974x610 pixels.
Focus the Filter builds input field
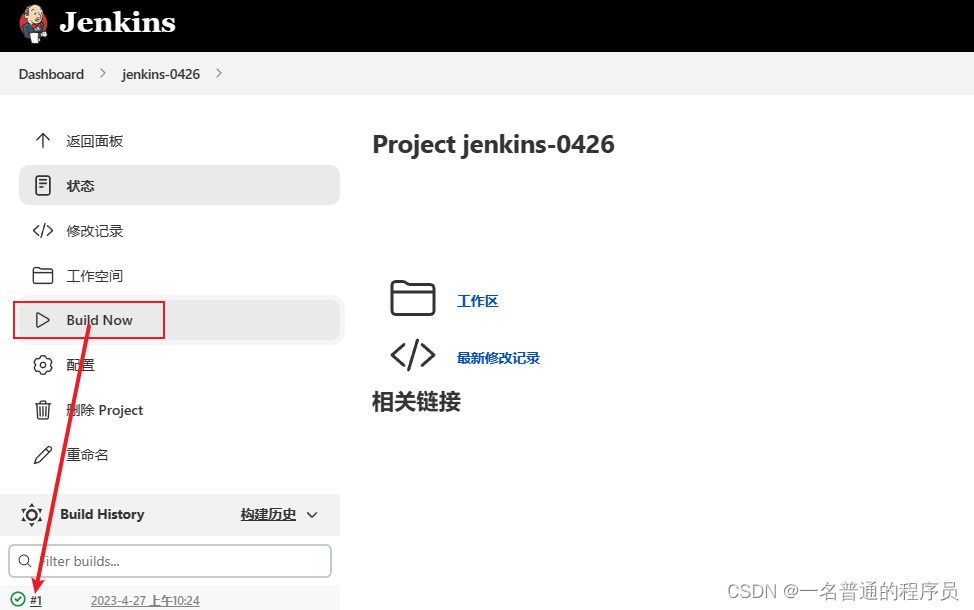[170, 561]
